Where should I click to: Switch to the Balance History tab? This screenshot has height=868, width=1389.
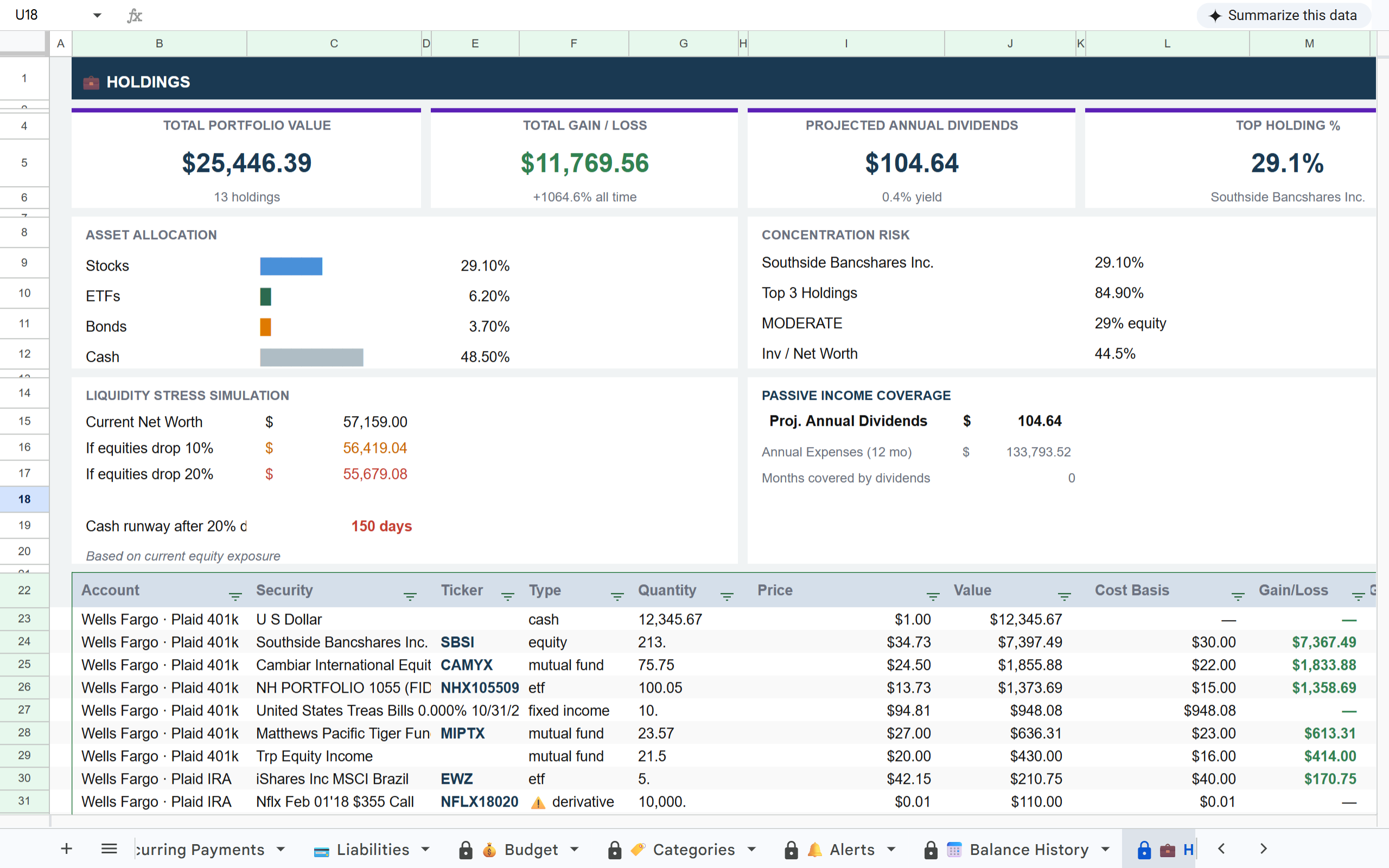coord(1029,849)
